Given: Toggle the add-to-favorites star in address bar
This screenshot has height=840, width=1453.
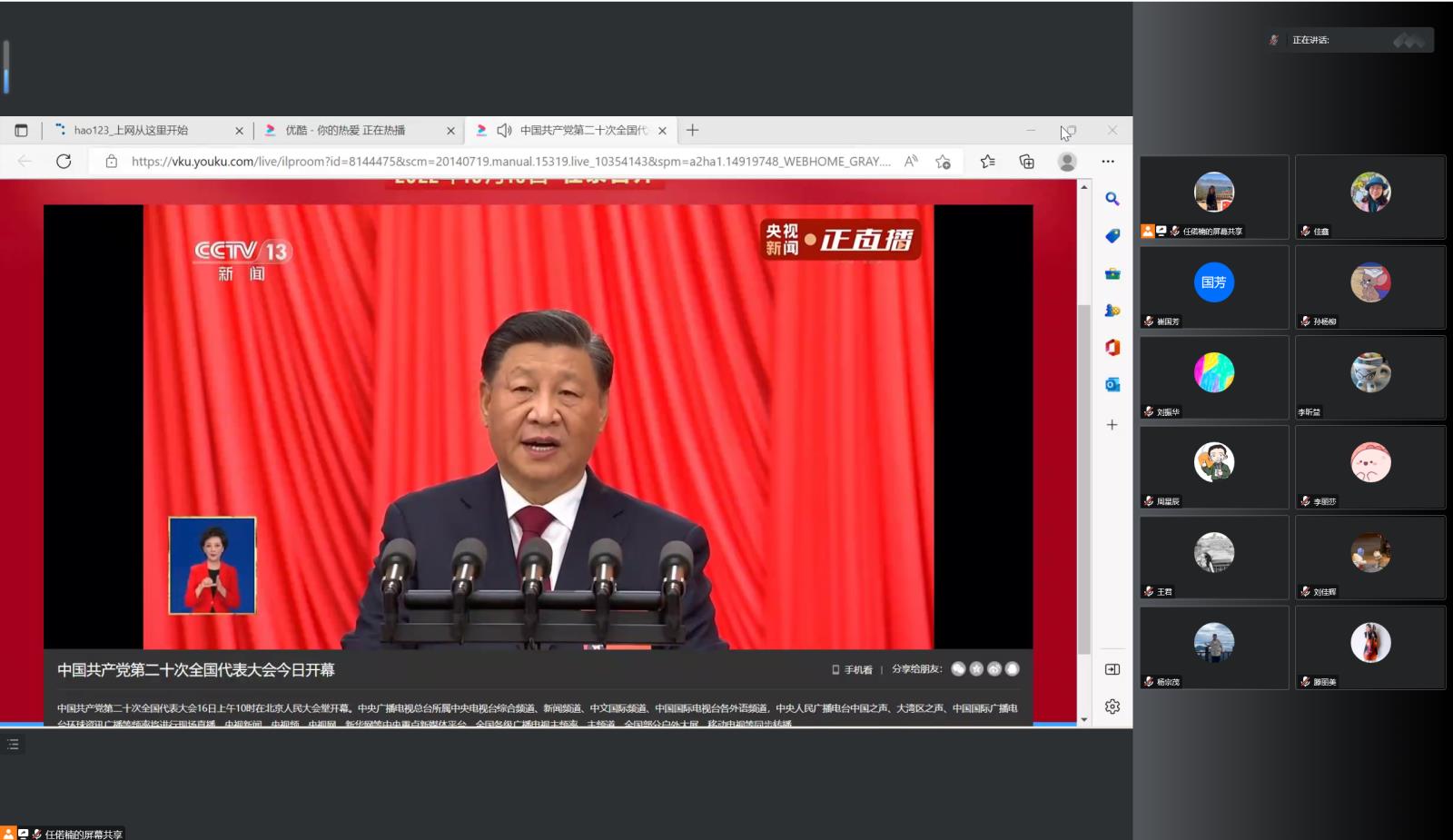Looking at the screenshot, I should [943, 162].
